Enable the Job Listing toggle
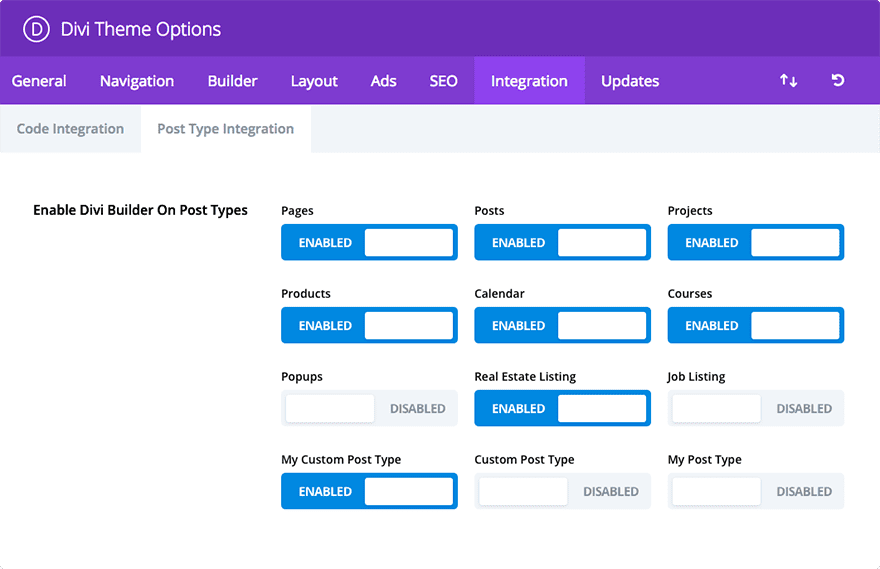Viewport: 880px width, 569px height. coord(757,408)
